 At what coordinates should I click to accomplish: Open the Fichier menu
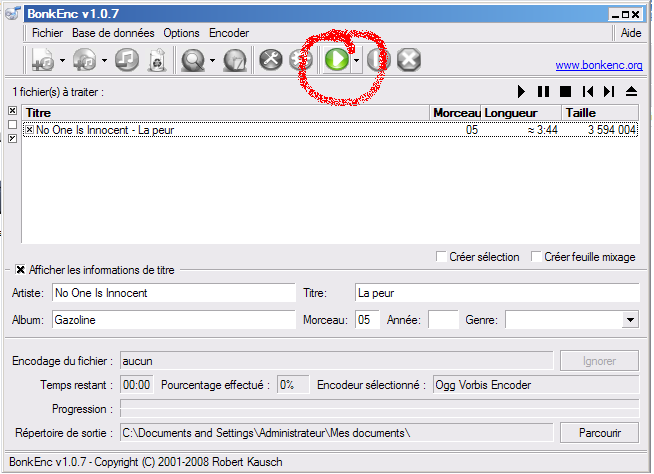[x=47, y=33]
